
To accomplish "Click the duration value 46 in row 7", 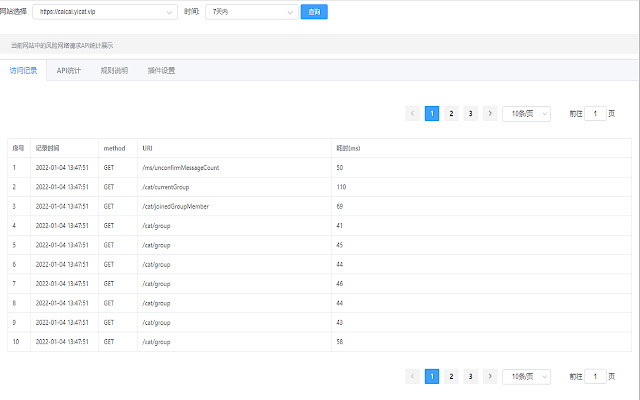I will (340, 284).
